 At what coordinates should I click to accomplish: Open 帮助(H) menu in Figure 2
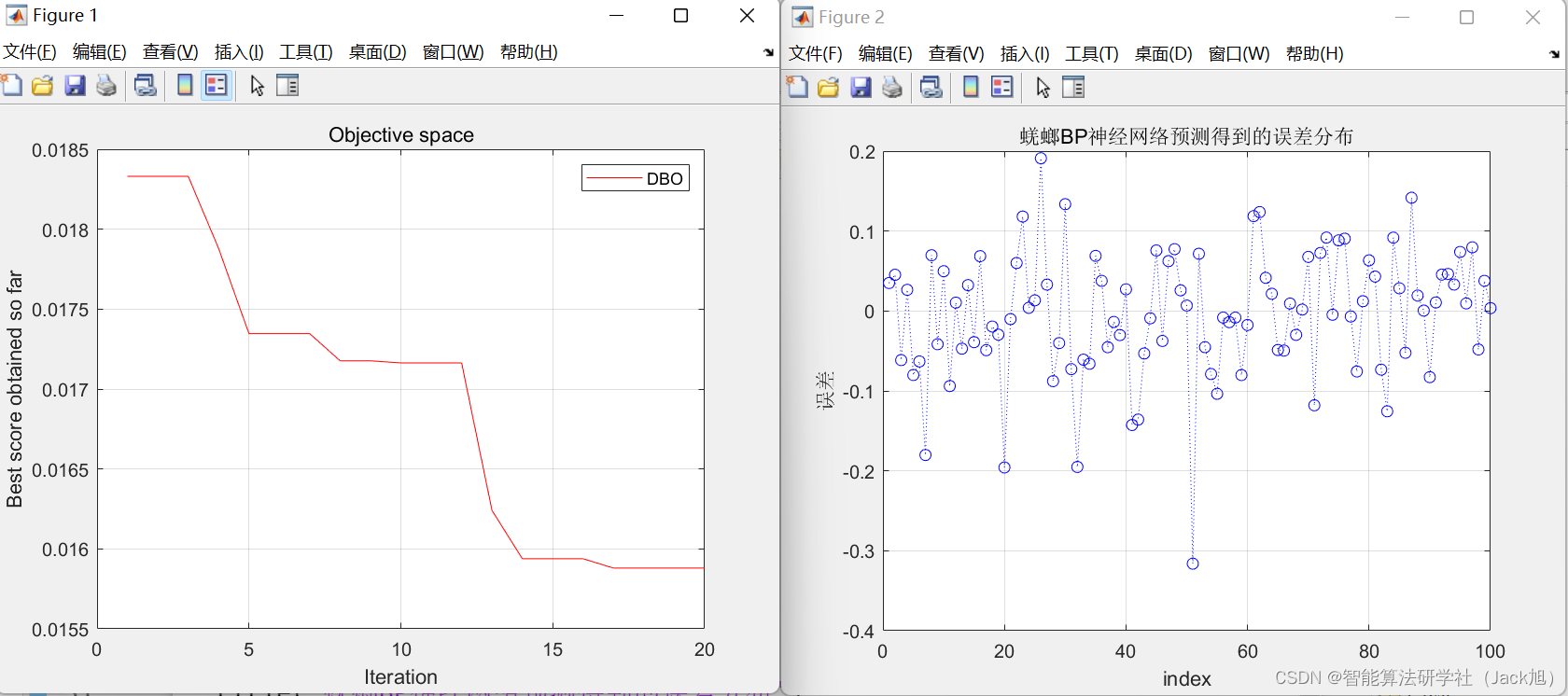click(x=1315, y=54)
